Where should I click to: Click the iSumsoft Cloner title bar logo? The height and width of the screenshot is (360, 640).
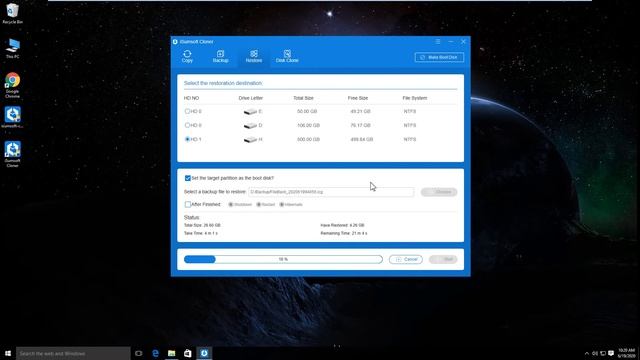click(x=176, y=42)
